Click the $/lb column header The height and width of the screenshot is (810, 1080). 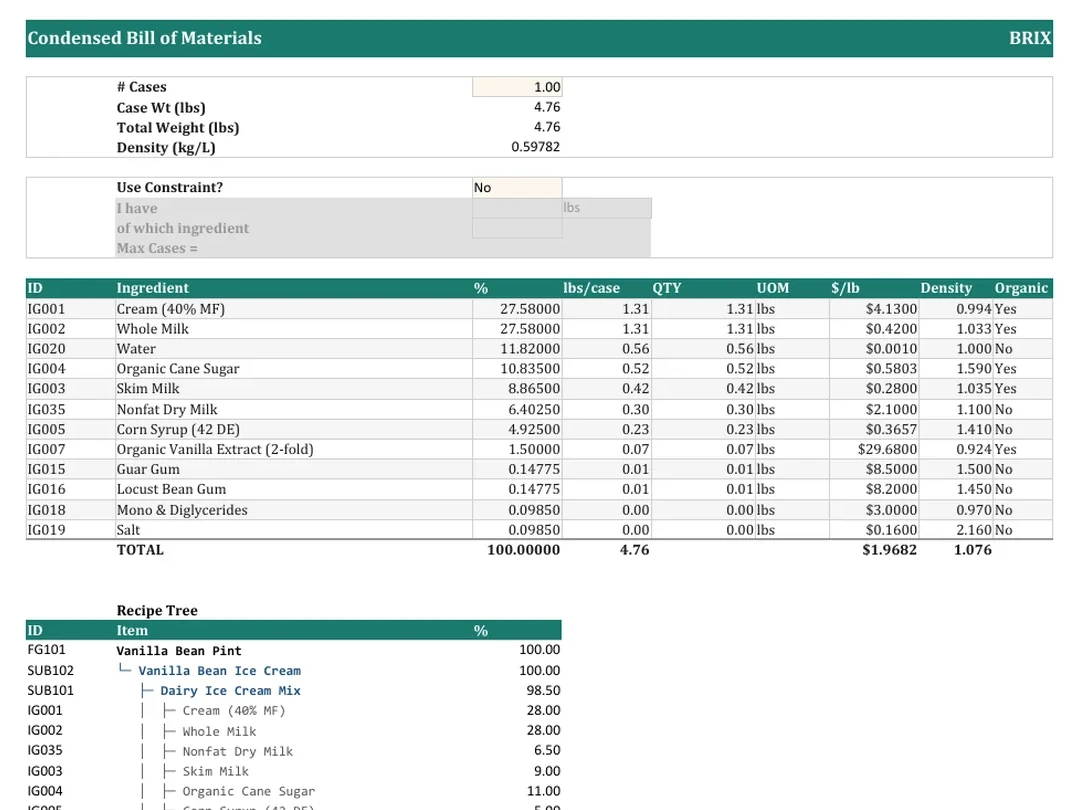coord(845,288)
